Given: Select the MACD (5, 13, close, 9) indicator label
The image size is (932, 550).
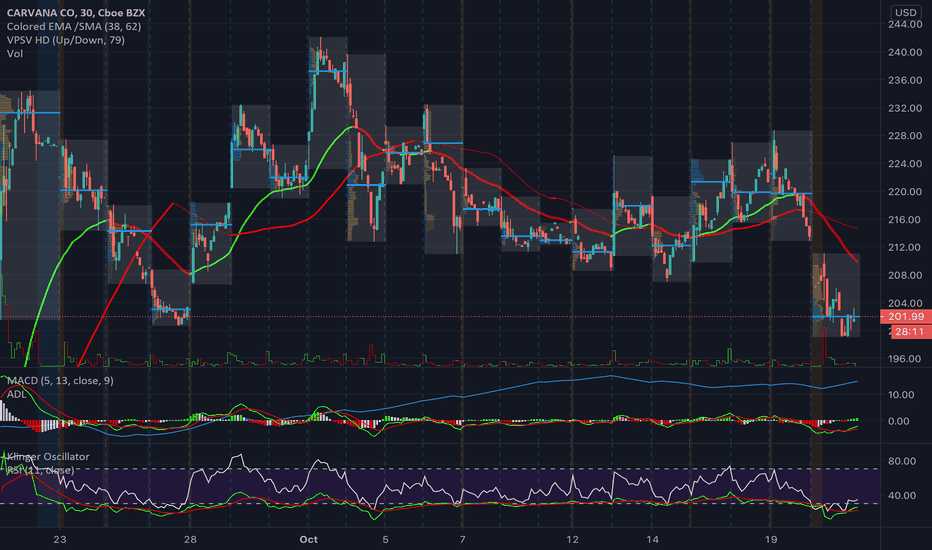Looking at the screenshot, I should (60, 381).
